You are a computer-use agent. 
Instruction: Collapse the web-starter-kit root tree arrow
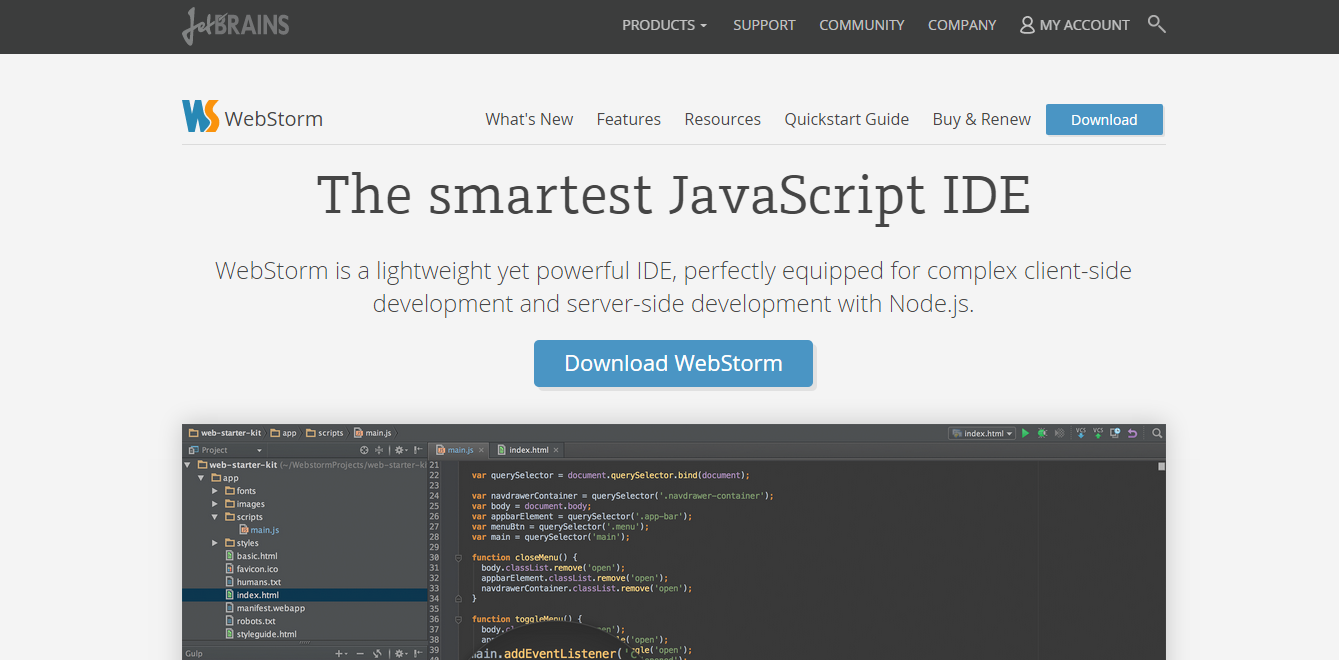point(188,465)
